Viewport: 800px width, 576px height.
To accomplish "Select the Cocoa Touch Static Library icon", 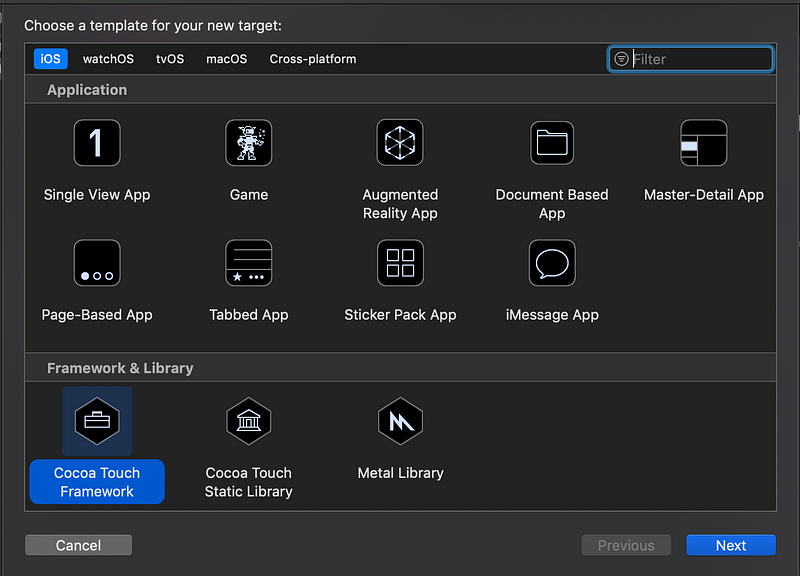I will coord(248,421).
